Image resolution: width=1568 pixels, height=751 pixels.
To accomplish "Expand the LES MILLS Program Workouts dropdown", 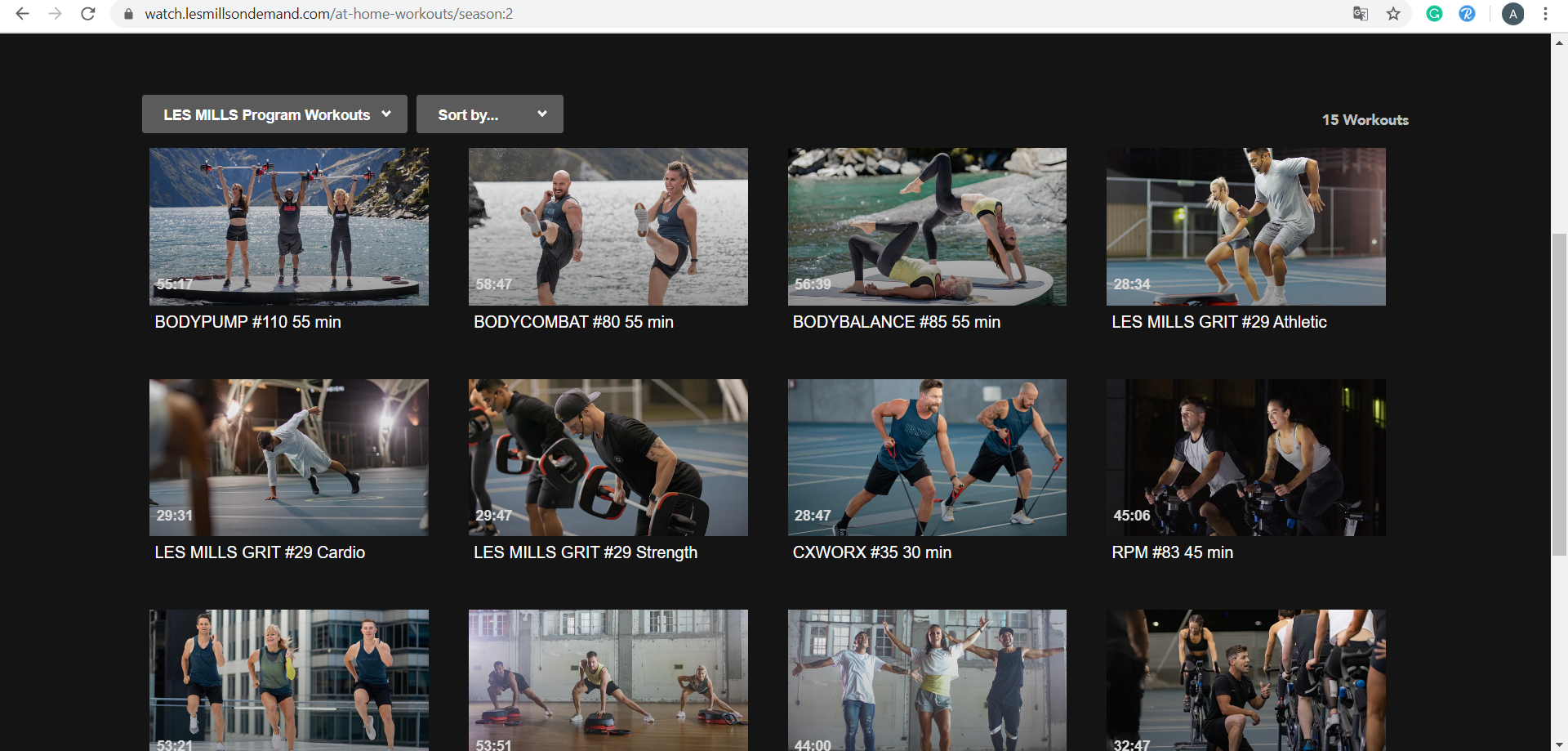I will coord(274,114).
